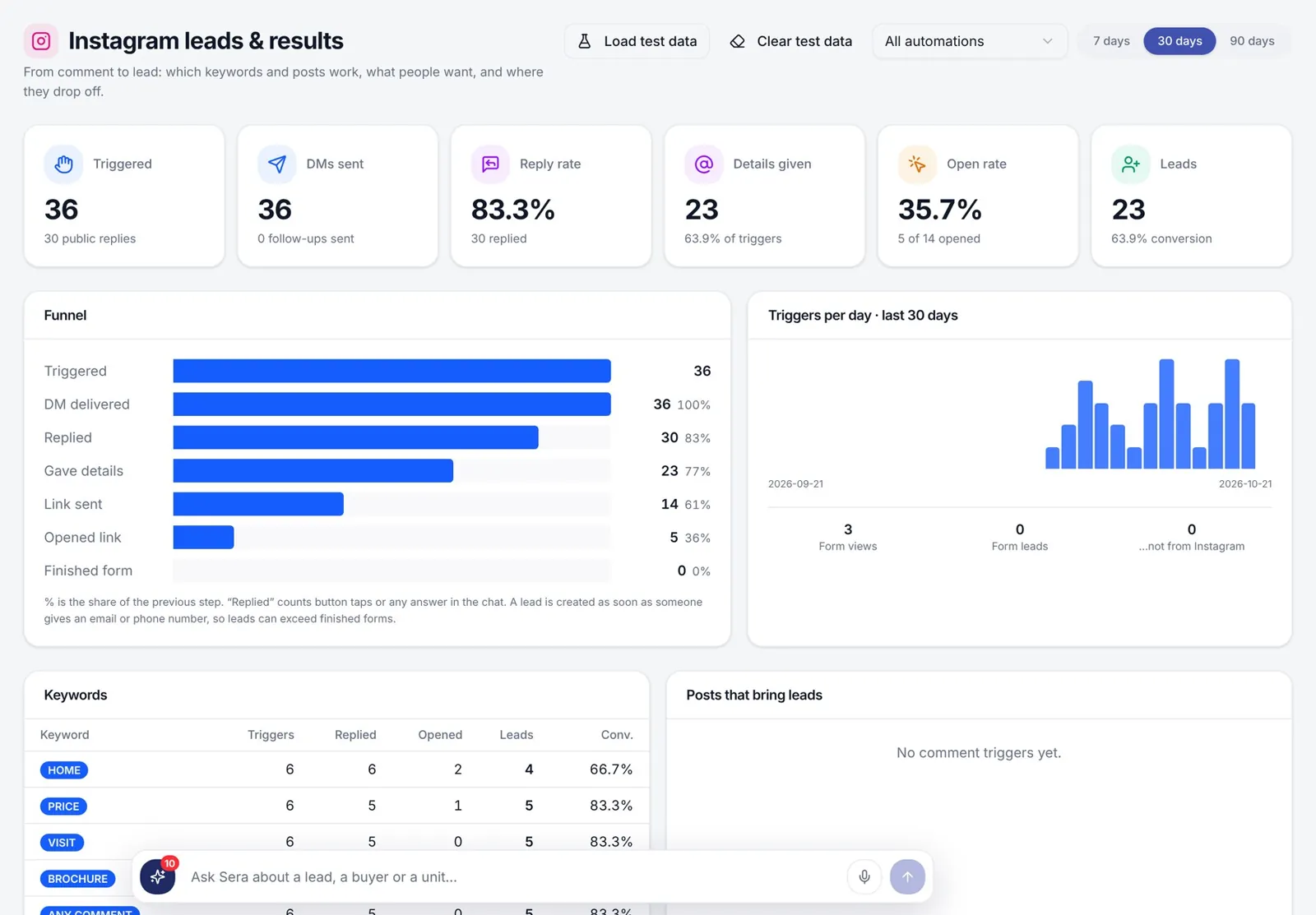The width and height of the screenshot is (1316, 915).
Task: Click the reply bubble icon on Reply rate card
Action: (490, 164)
